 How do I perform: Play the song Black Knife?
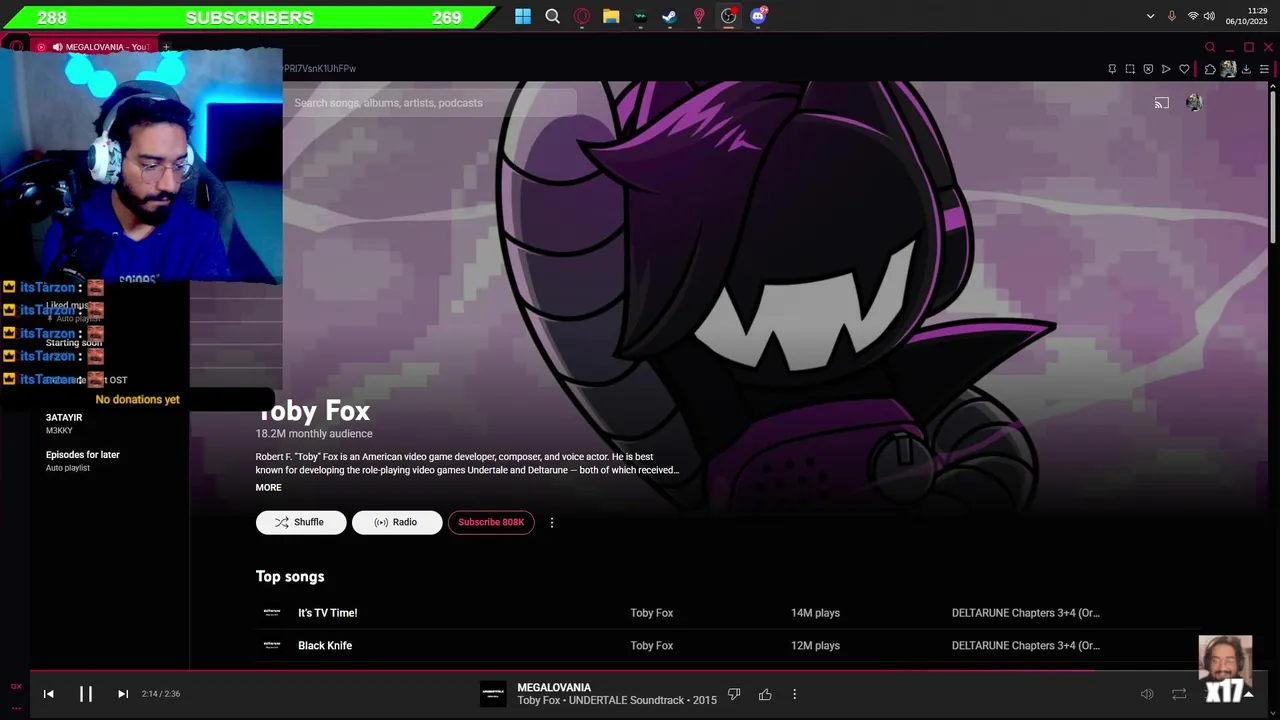click(325, 646)
